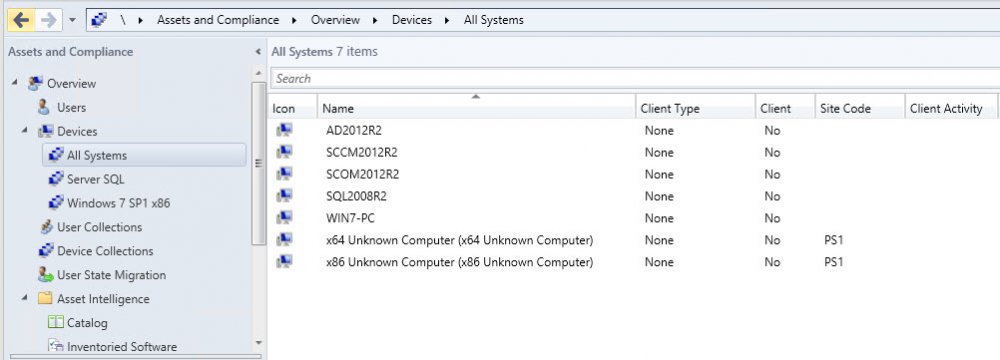The height and width of the screenshot is (360, 1000).
Task: Select the Users node icon
Action: (x=43, y=107)
